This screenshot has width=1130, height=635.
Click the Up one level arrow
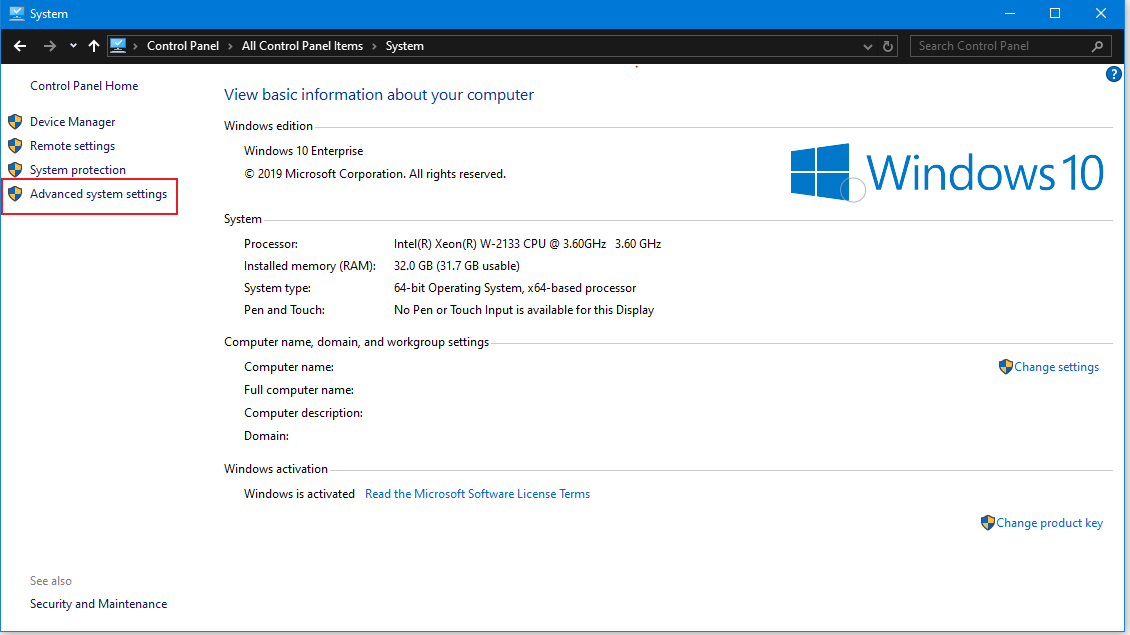(x=94, y=46)
